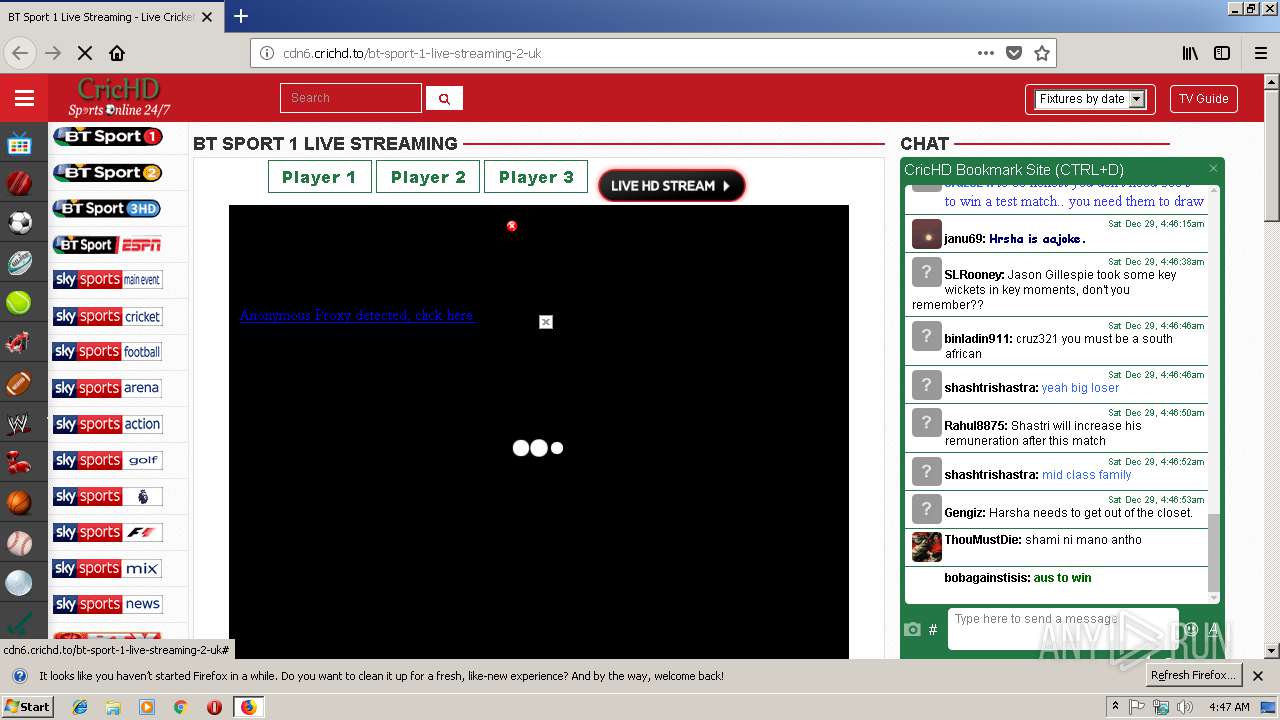Viewport: 1280px width, 720px height.
Task: Open Sky Sports Mix channel
Action: pyautogui.click(x=107, y=568)
